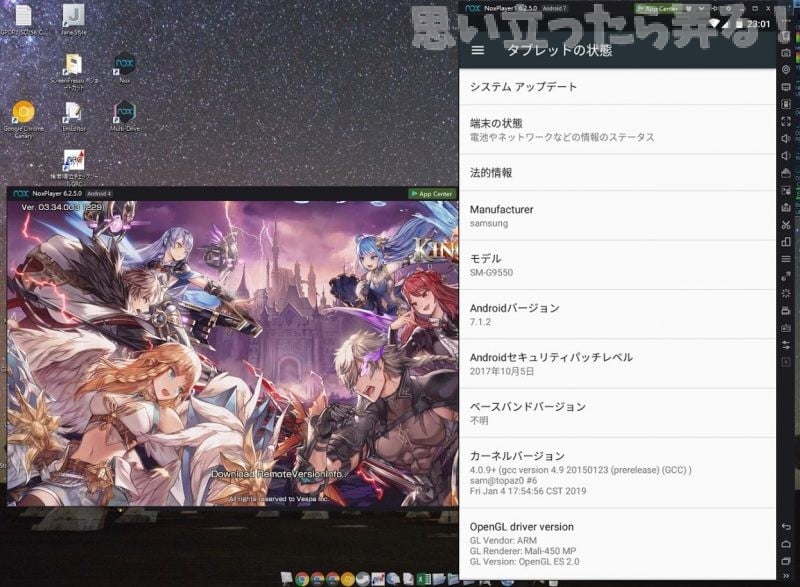Click the scissors icon in Nox sidebar
The image size is (800, 587).
(x=786, y=225)
